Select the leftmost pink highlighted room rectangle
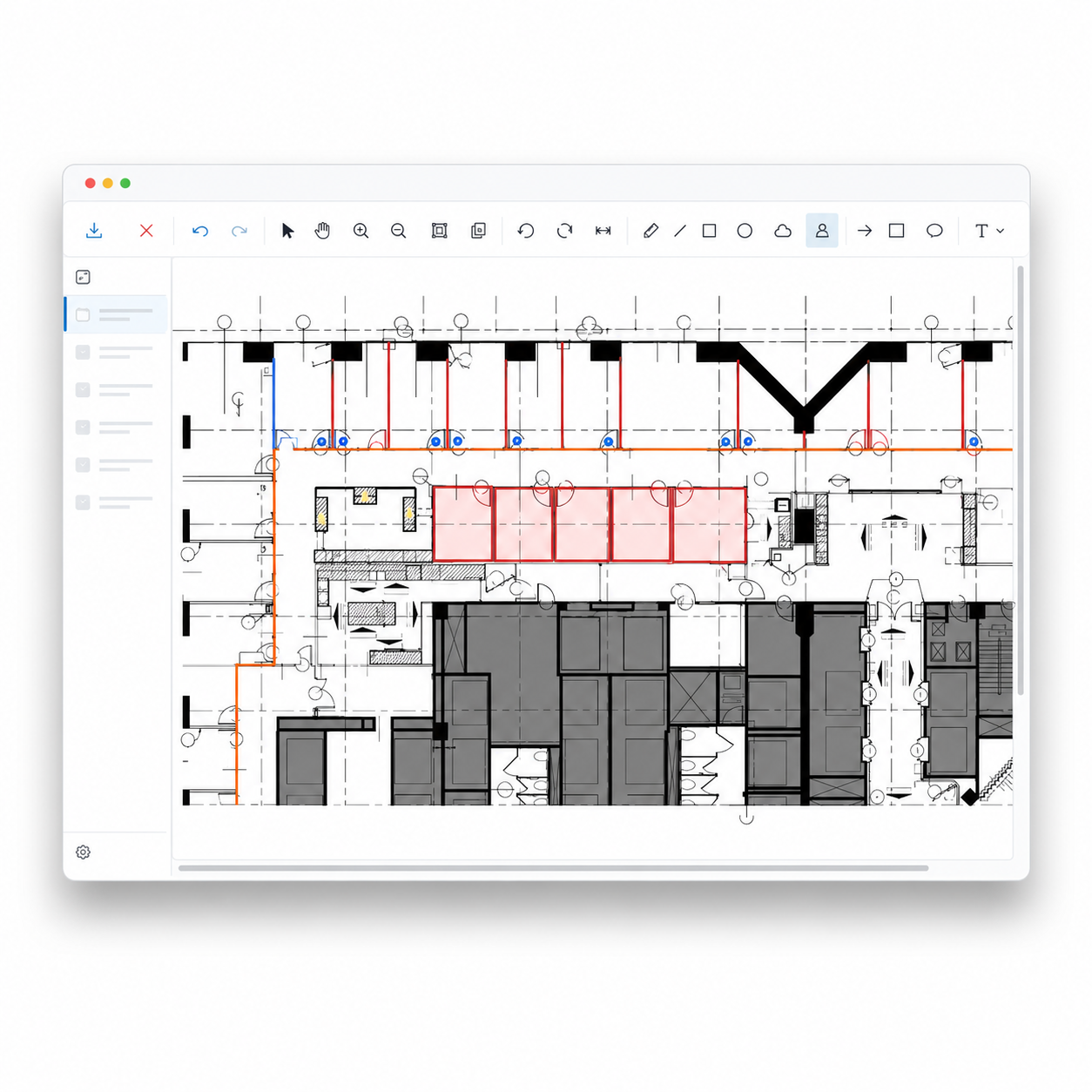This screenshot has height=1092, width=1092. point(463,524)
